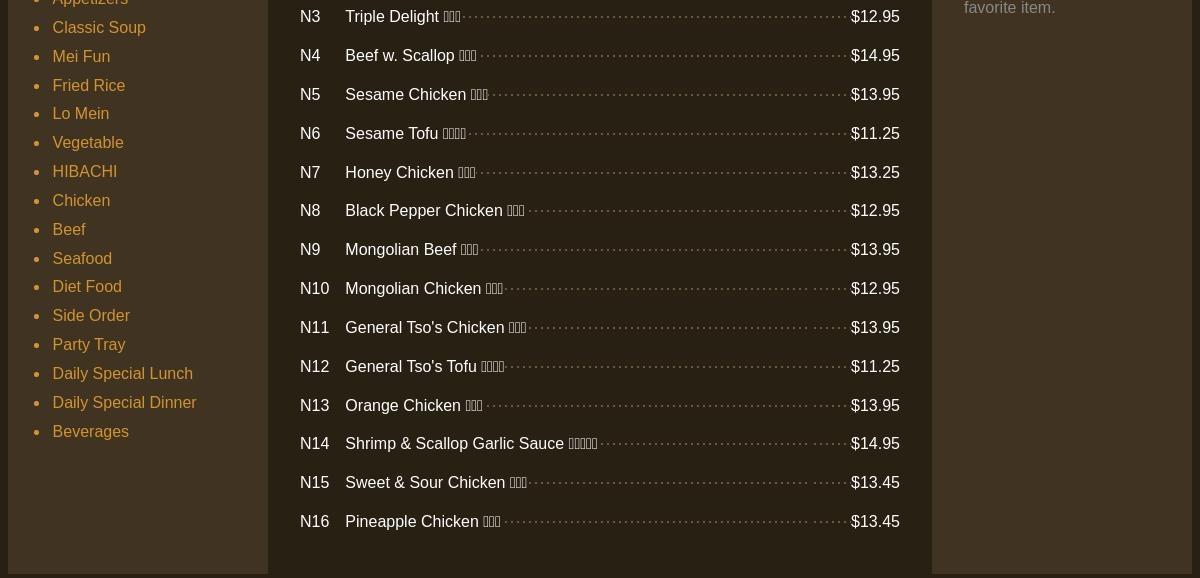The image size is (1200, 578).
Task: Click the HIBACHI menu link
Action: point(84,172)
